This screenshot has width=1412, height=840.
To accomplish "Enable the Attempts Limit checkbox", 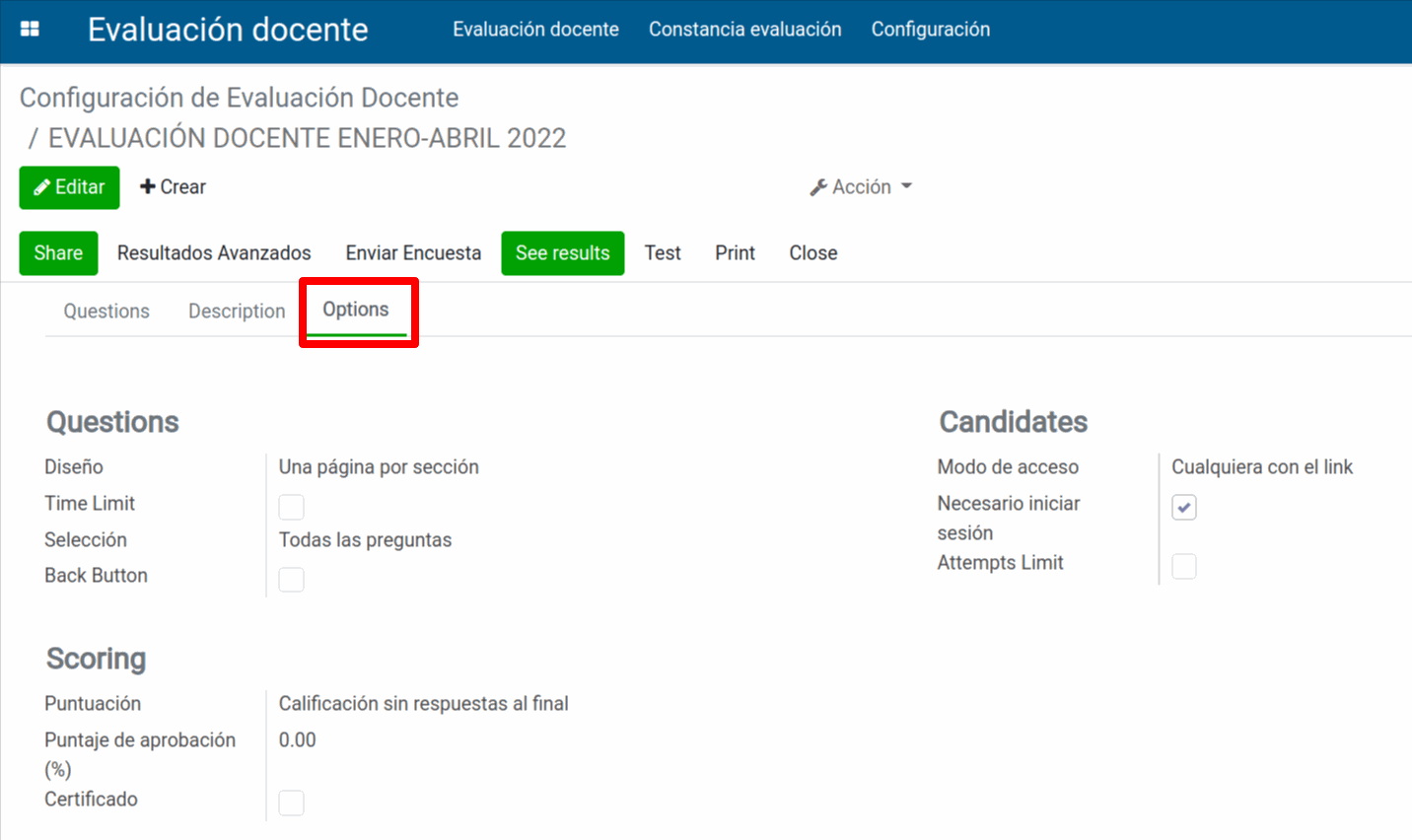I will click(x=1184, y=566).
